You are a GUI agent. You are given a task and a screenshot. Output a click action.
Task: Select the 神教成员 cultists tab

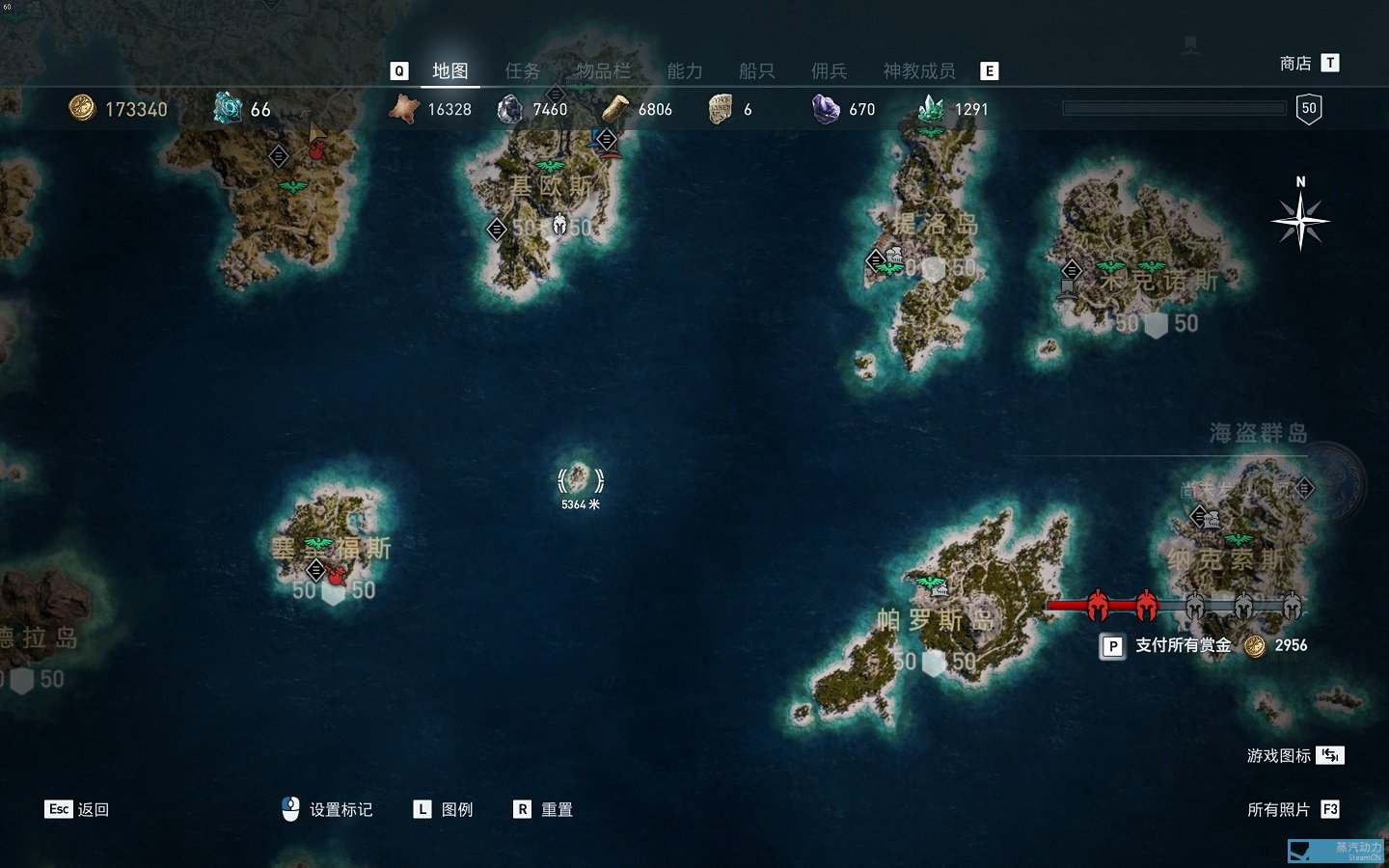pos(919,71)
